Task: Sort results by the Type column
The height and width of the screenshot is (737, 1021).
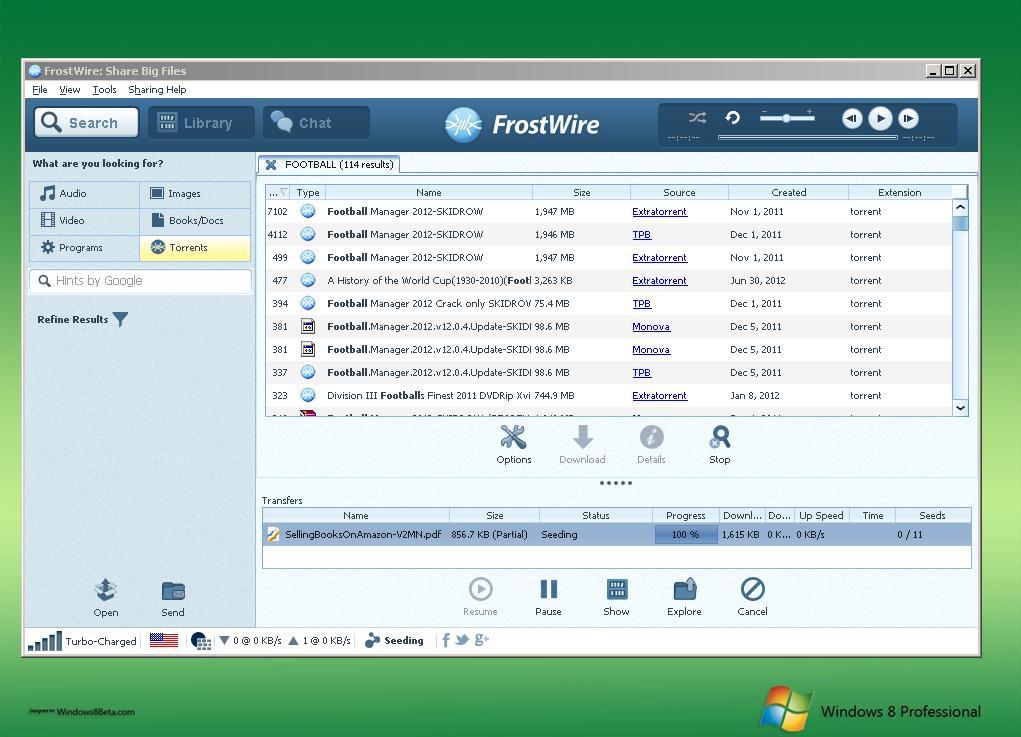Action: 308,193
